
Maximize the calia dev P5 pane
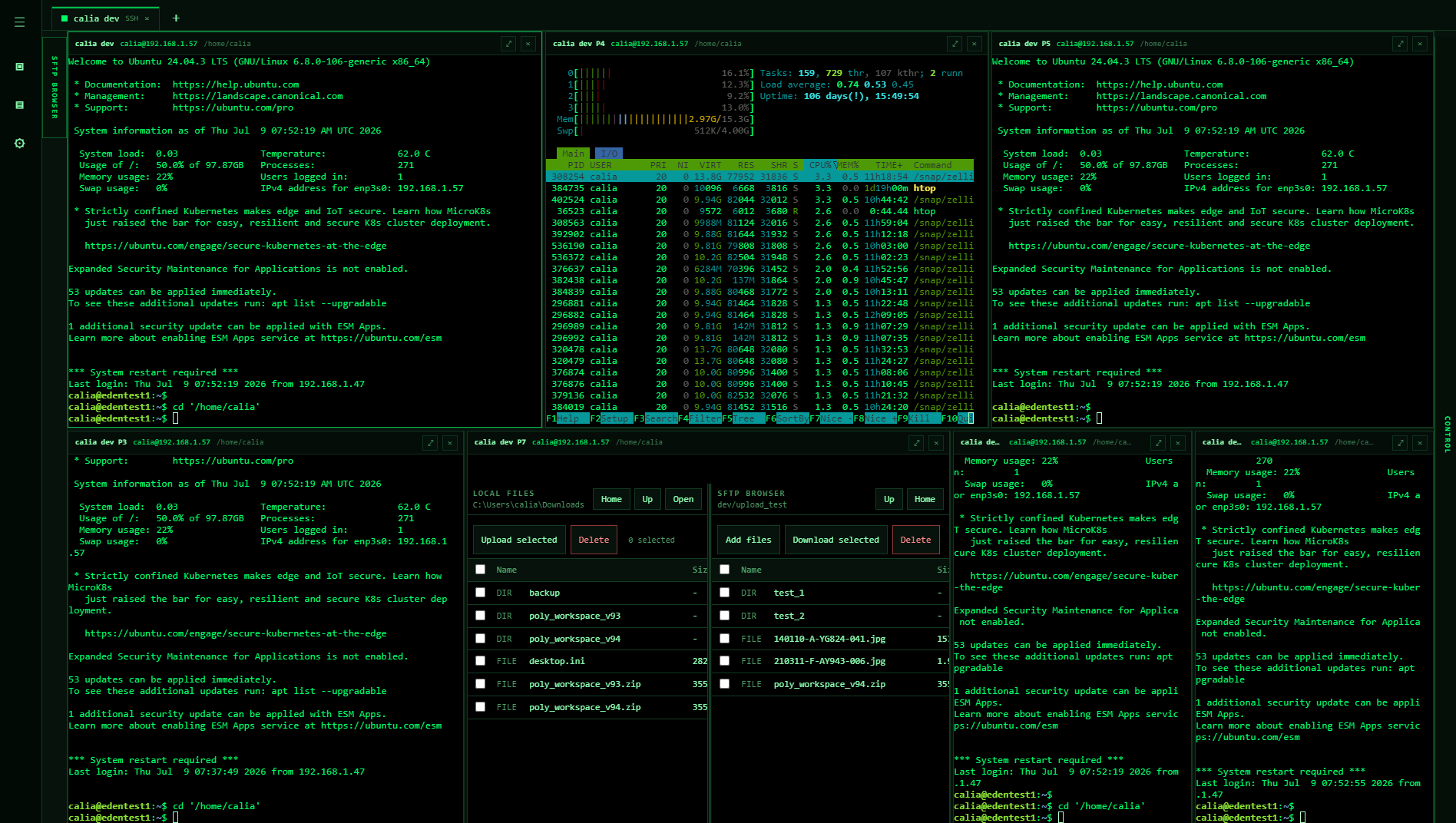(1400, 44)
